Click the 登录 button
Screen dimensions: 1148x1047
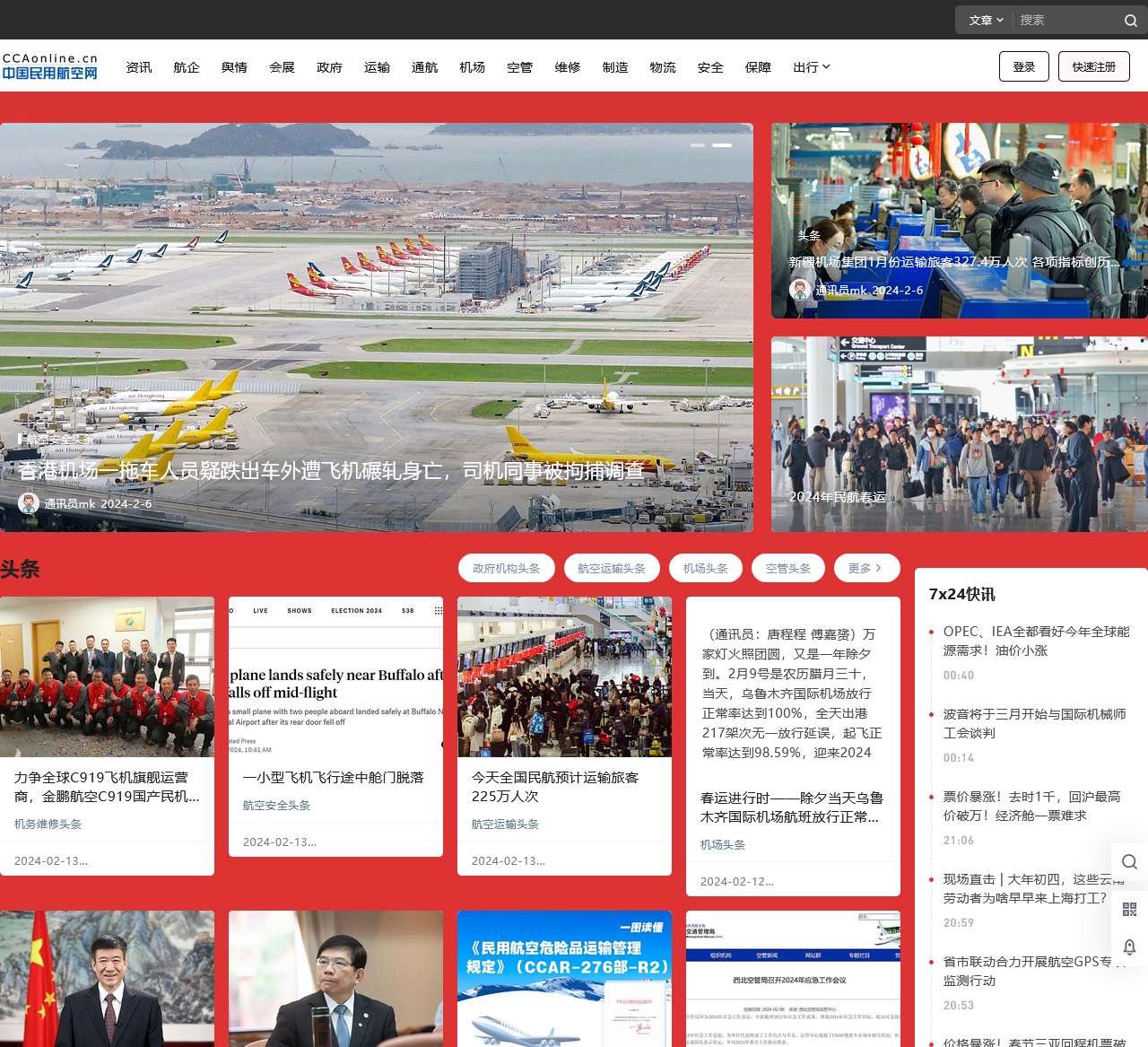pos(1024,66)
